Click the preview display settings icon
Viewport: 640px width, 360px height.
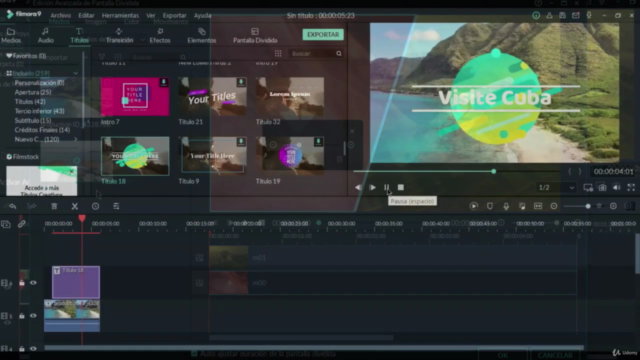[588, 187]
